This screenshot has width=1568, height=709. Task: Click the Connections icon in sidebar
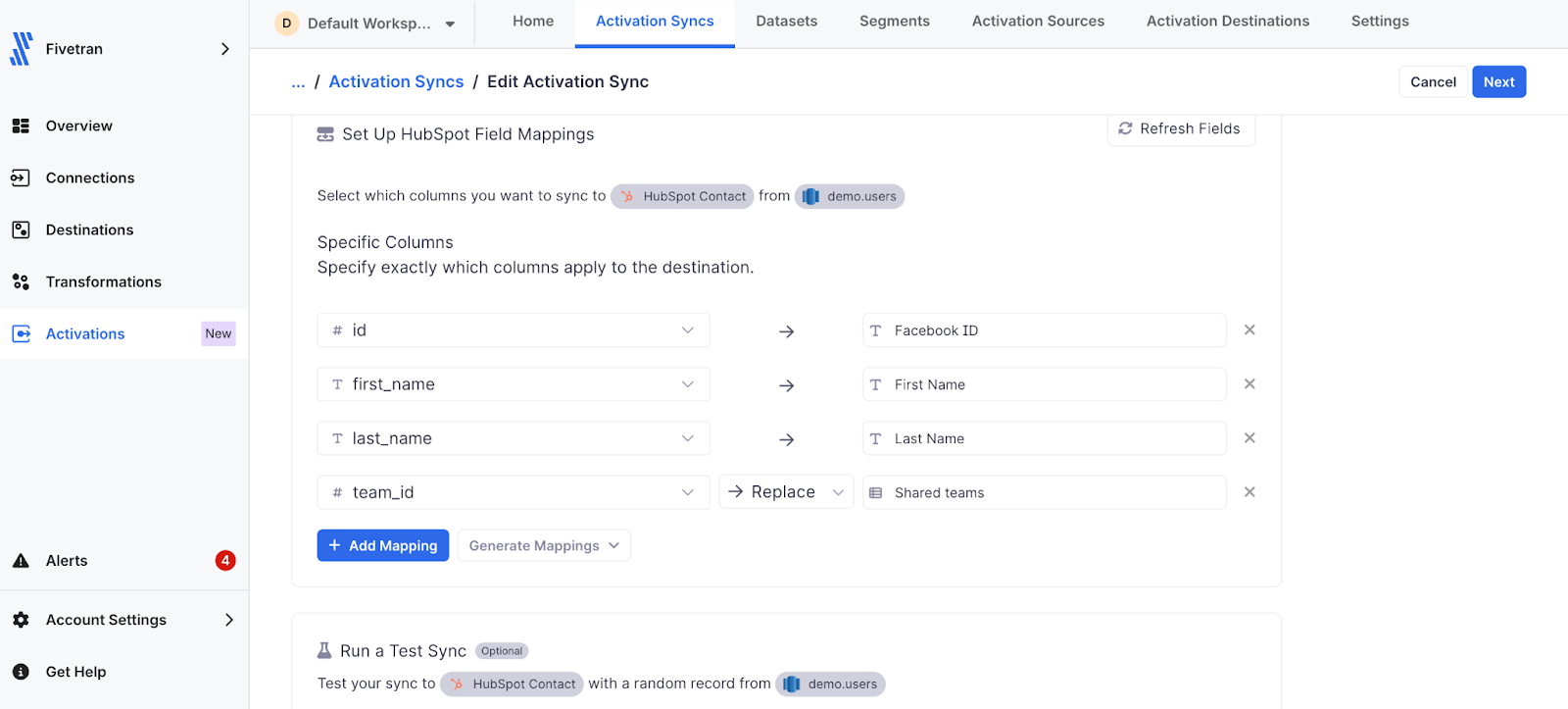tap(21, 177)
